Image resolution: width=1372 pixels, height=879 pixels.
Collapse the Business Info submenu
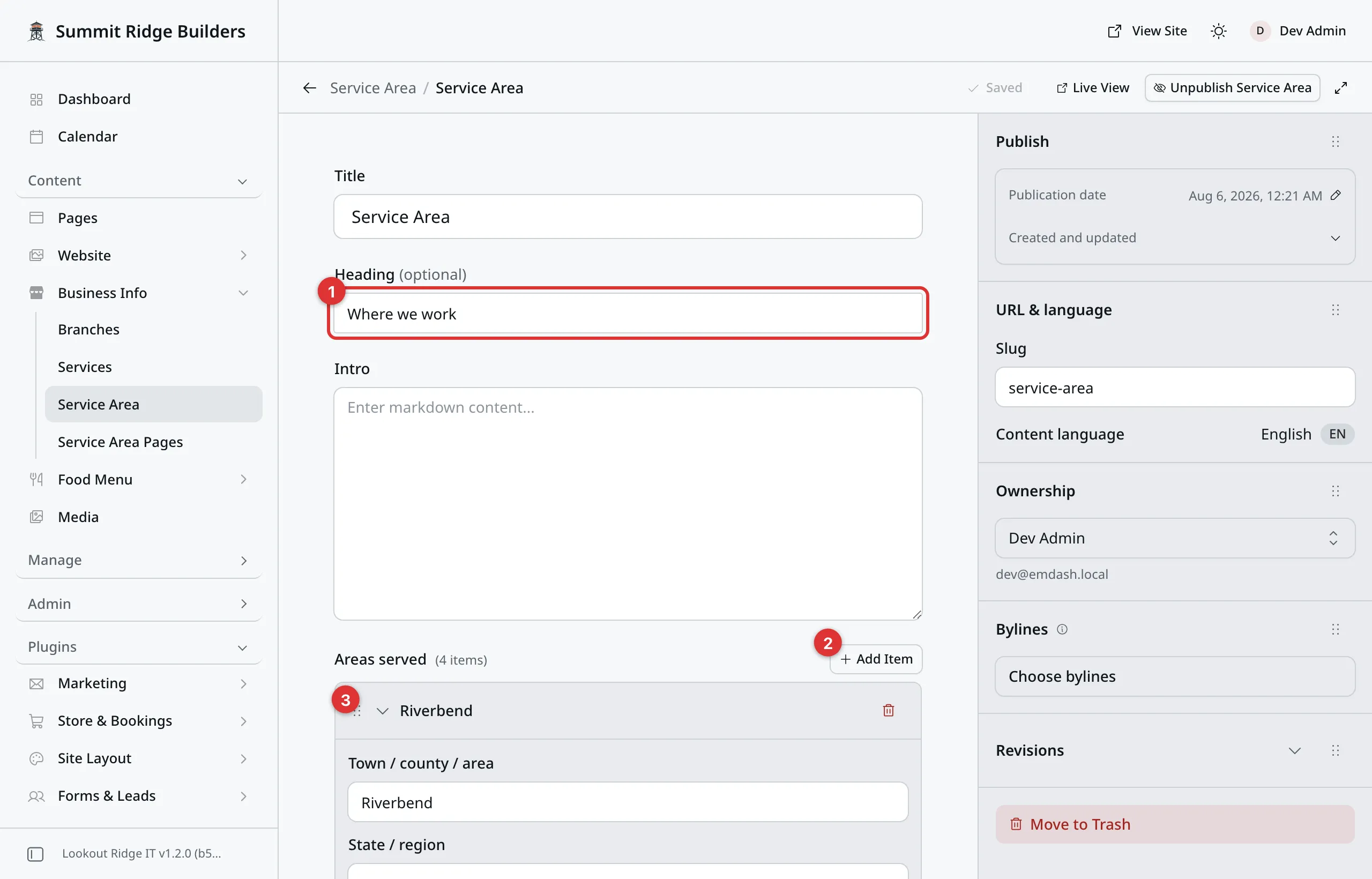pyautogui.click(x=244, y=293)
